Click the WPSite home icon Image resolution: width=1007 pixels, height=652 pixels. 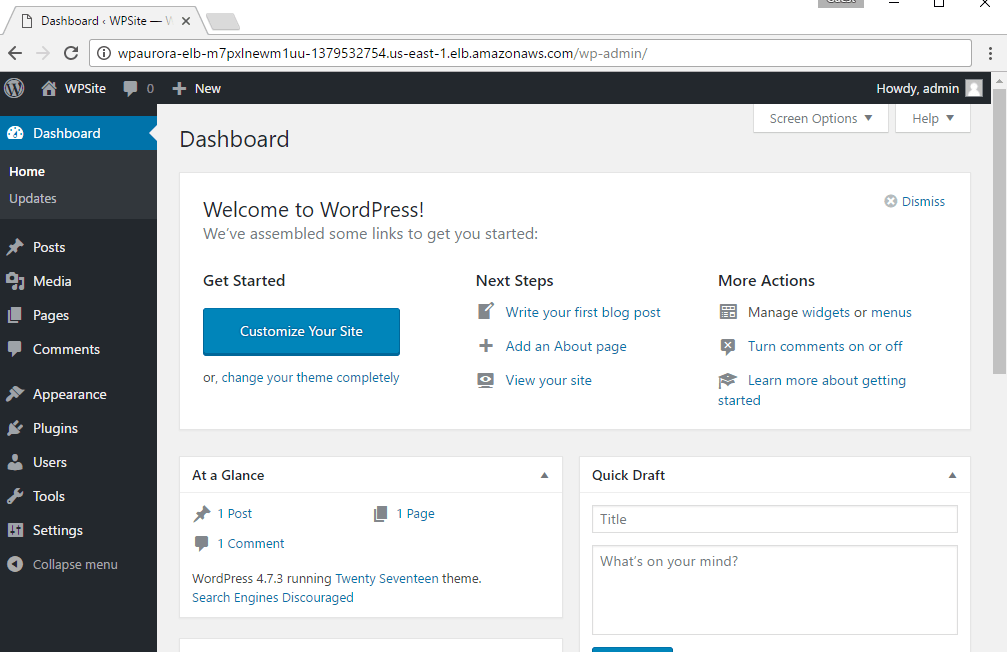coord(49,88)
